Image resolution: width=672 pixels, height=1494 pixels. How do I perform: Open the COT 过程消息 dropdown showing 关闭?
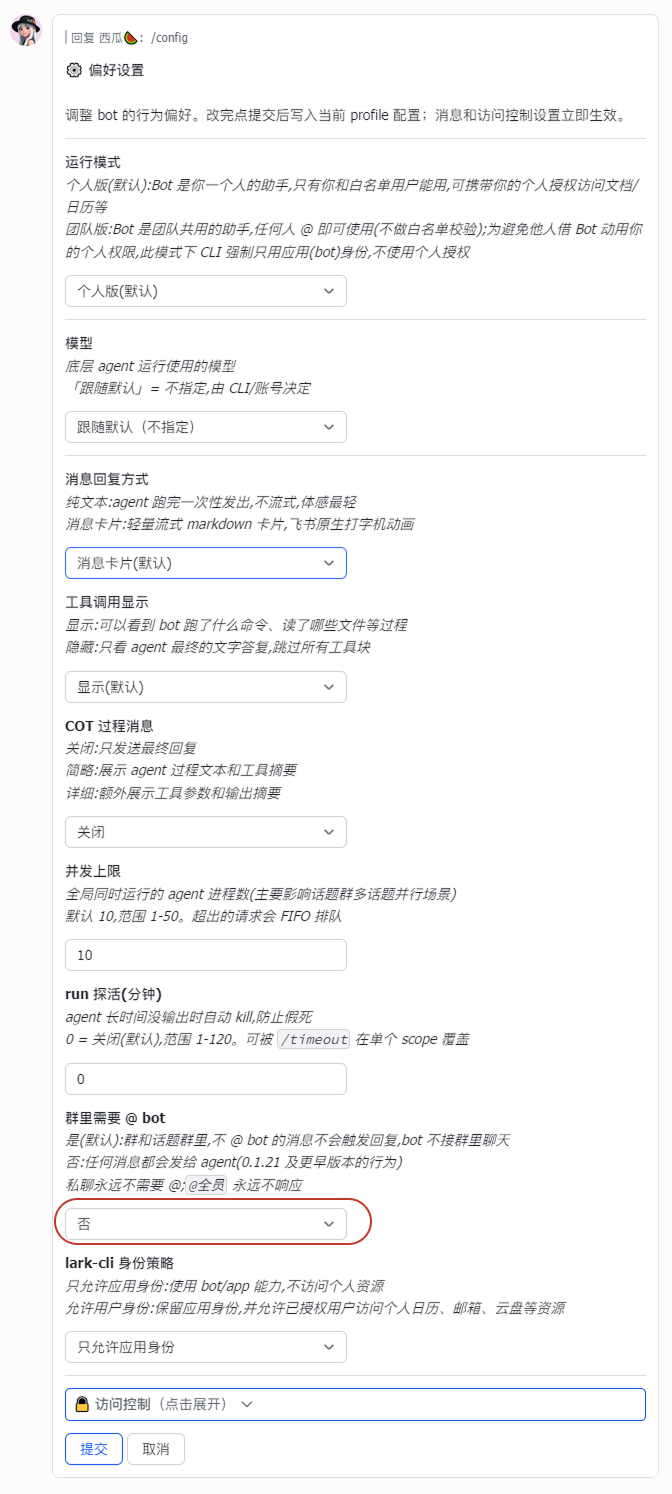(206, 832)
